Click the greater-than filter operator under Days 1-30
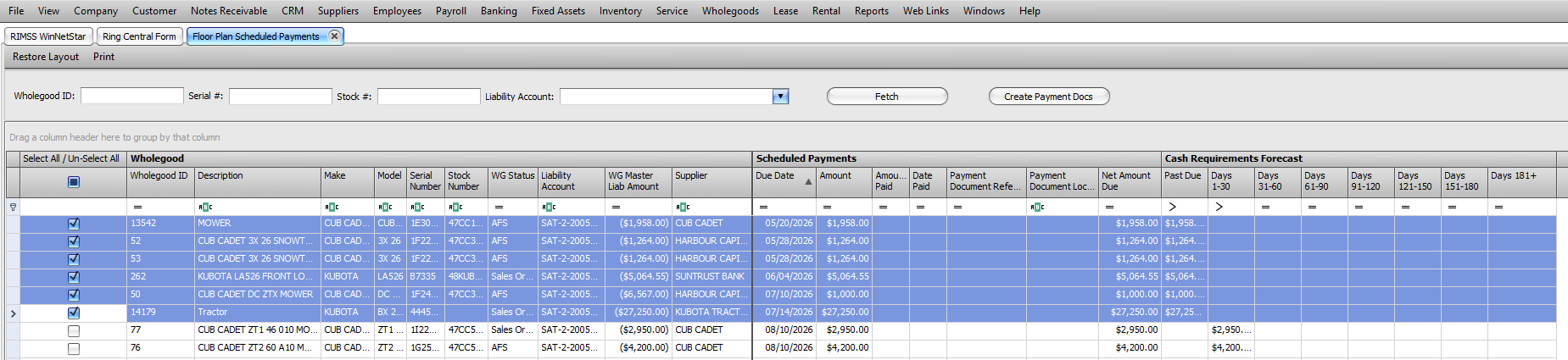Viewport: 1568px width, 360px height. click(1219, 207)
